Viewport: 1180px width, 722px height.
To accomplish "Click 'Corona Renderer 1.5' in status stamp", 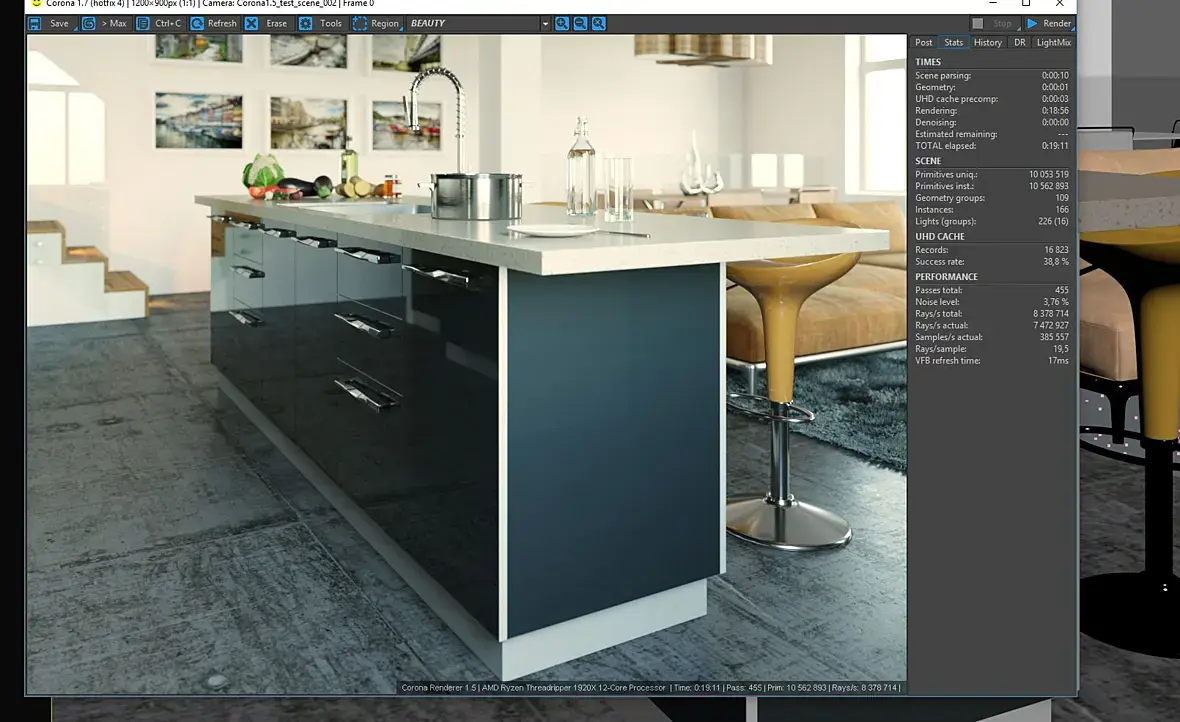I will tap(439, 687).
